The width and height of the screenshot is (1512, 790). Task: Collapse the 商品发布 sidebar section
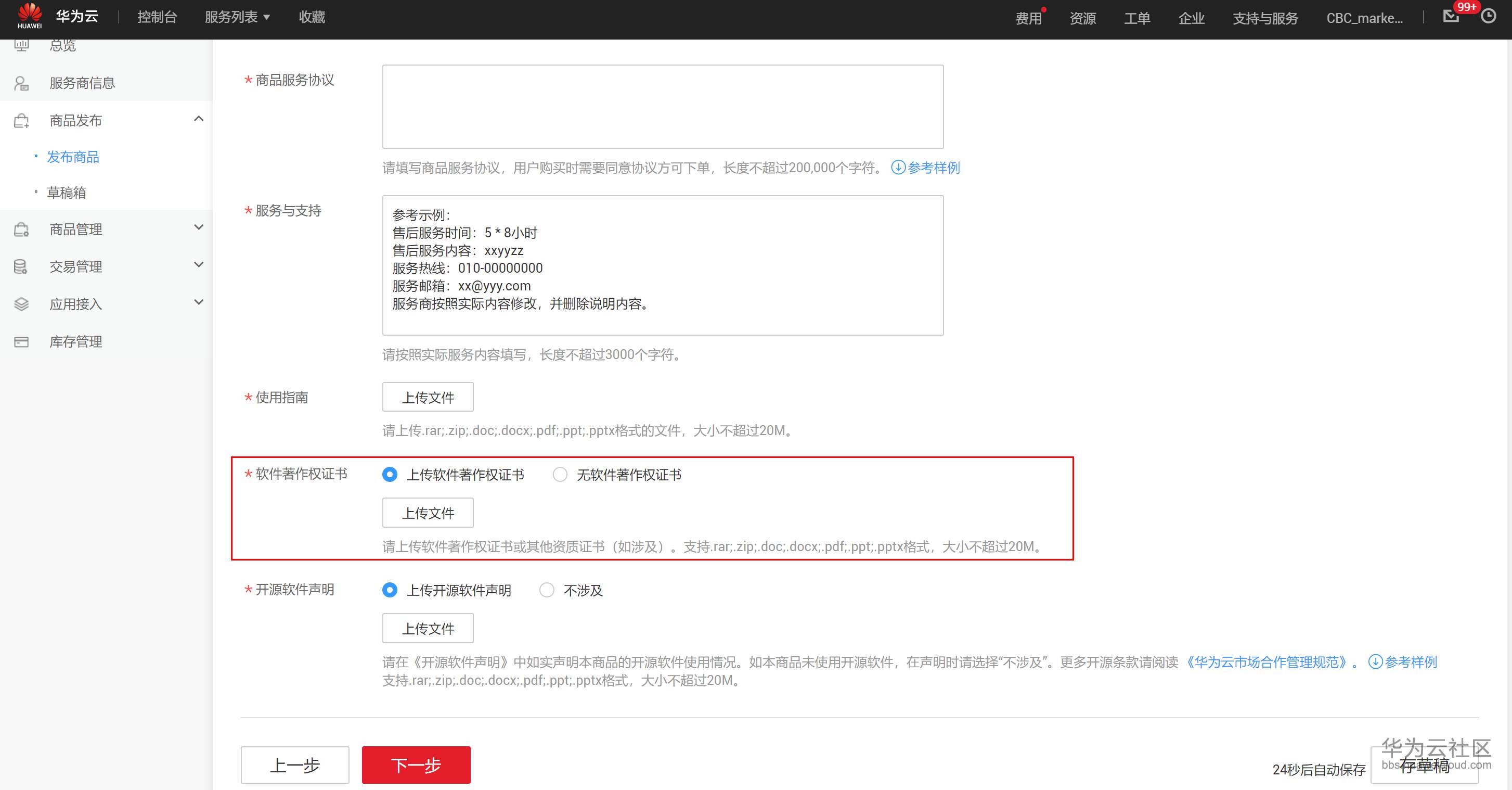tap(198, 119)
